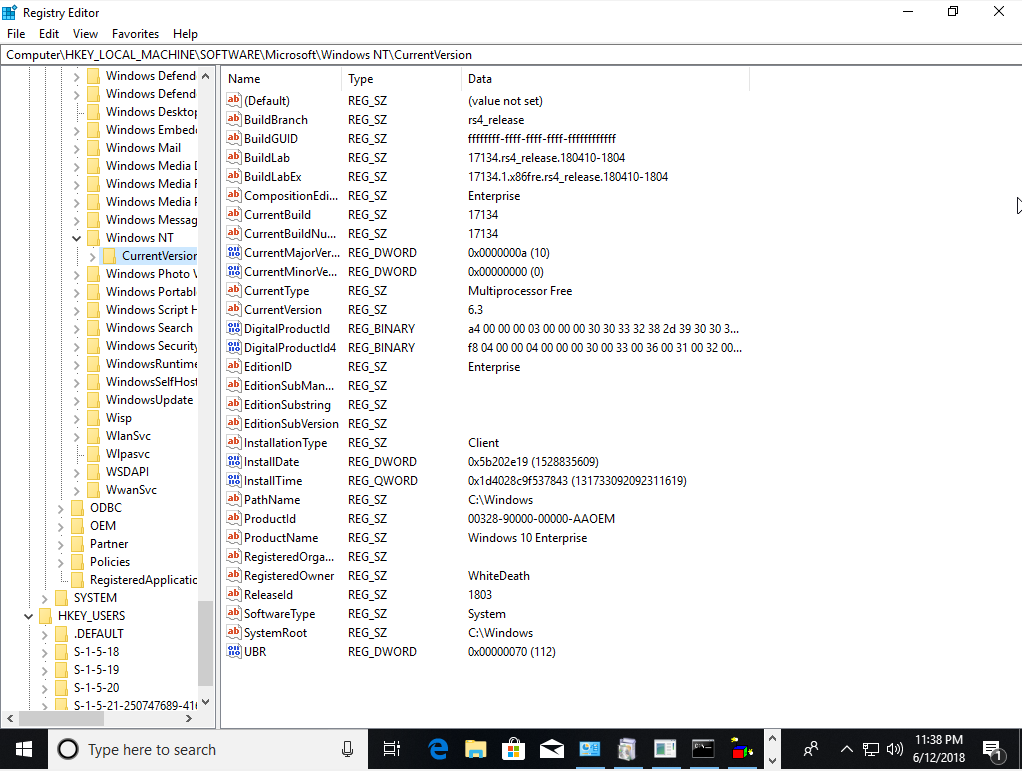Screen dimensions: 1022x771
Task: Launch Microsoft Store from the taskbar
Action: pos(514,749)
